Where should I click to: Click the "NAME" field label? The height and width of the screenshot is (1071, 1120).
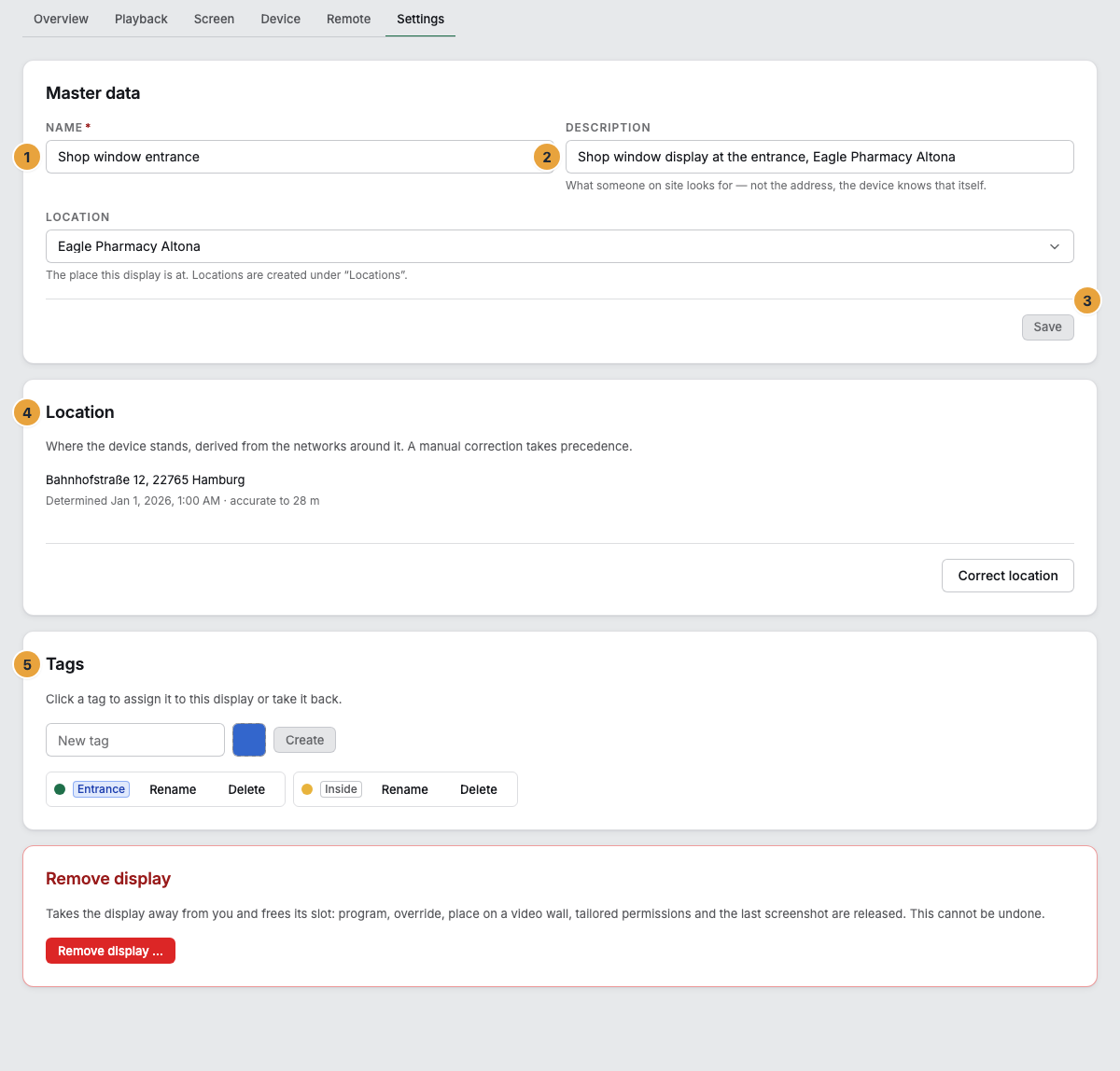click(x=64, y=128)
